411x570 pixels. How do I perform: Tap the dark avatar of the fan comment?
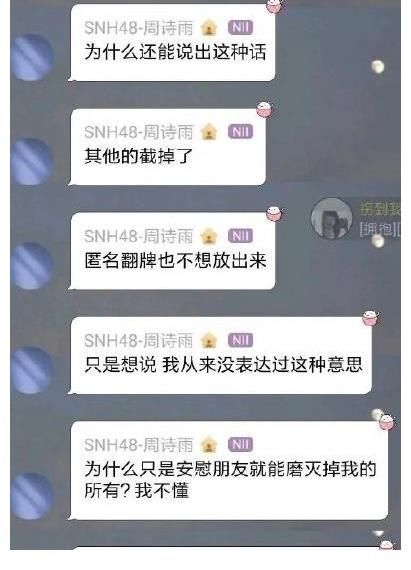point(331,218)
